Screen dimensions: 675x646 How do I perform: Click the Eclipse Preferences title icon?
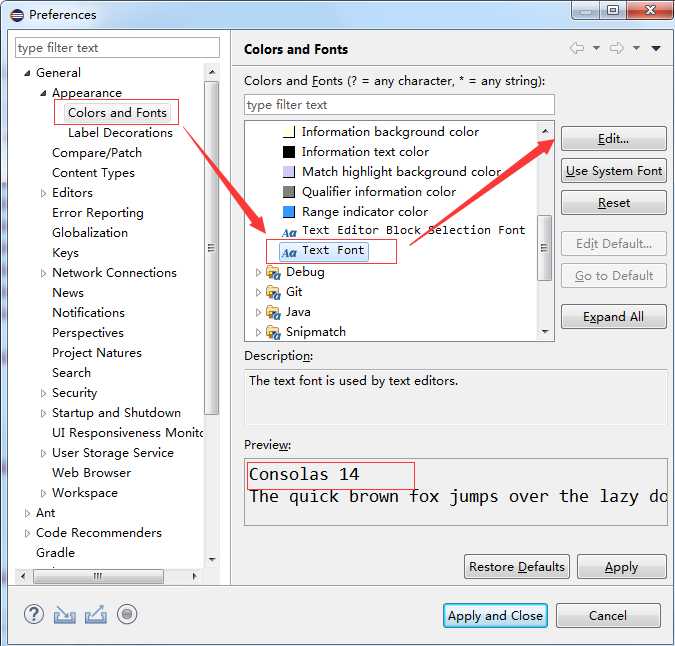coord(17,15)
